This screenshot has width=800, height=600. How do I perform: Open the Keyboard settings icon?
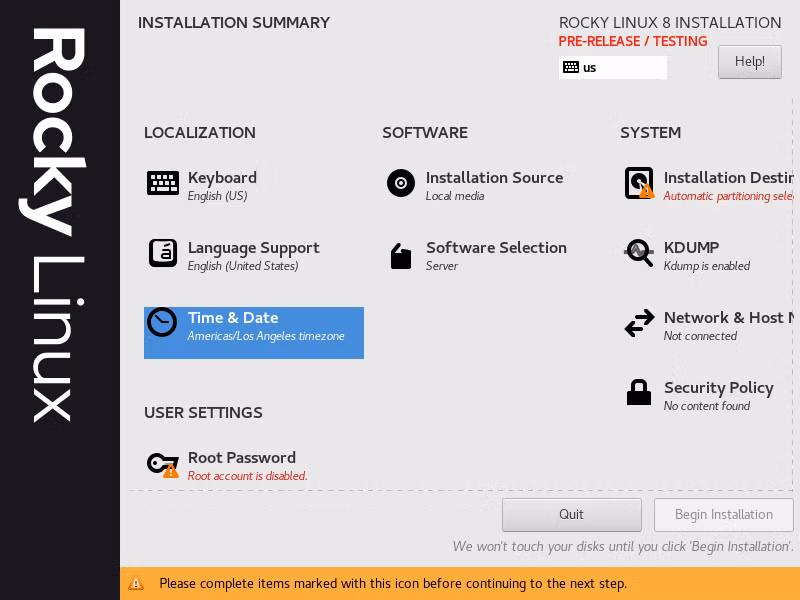(163, 183)
